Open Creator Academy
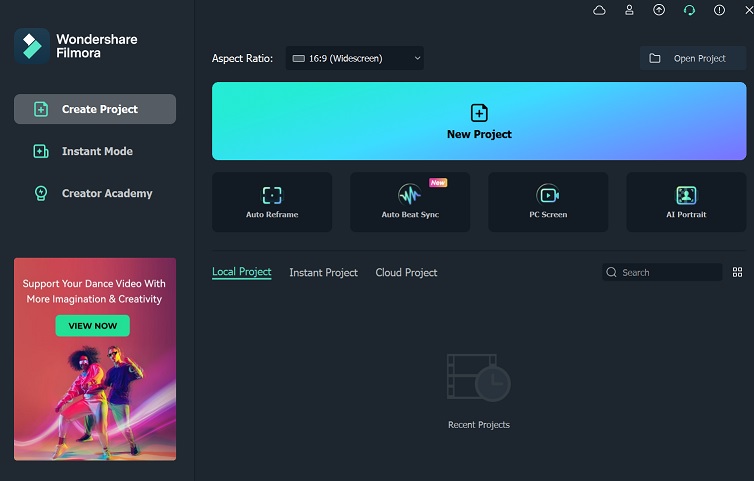This screenshot has height=481, width=754. coord(95,193)
